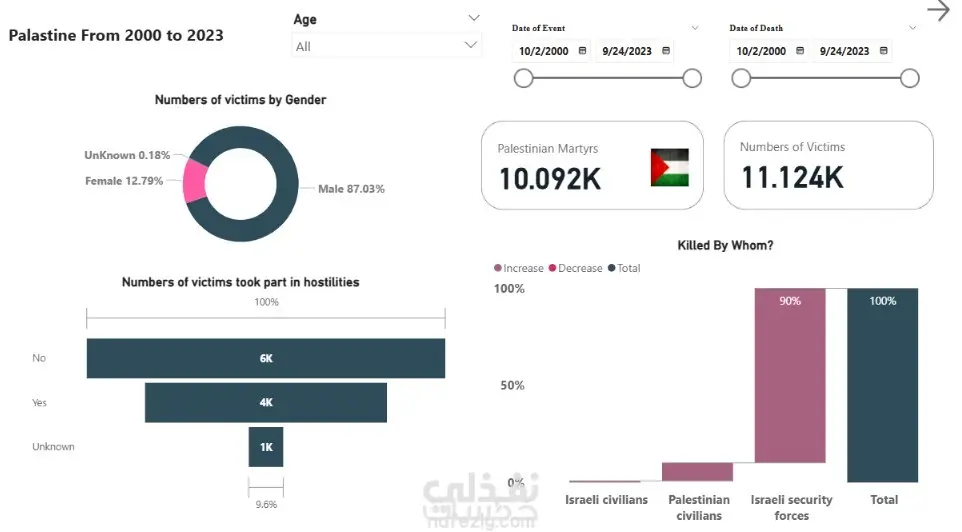962x532 pixels.
Task: Click the Date of Event start date field
Action: [x=545, y=52]
